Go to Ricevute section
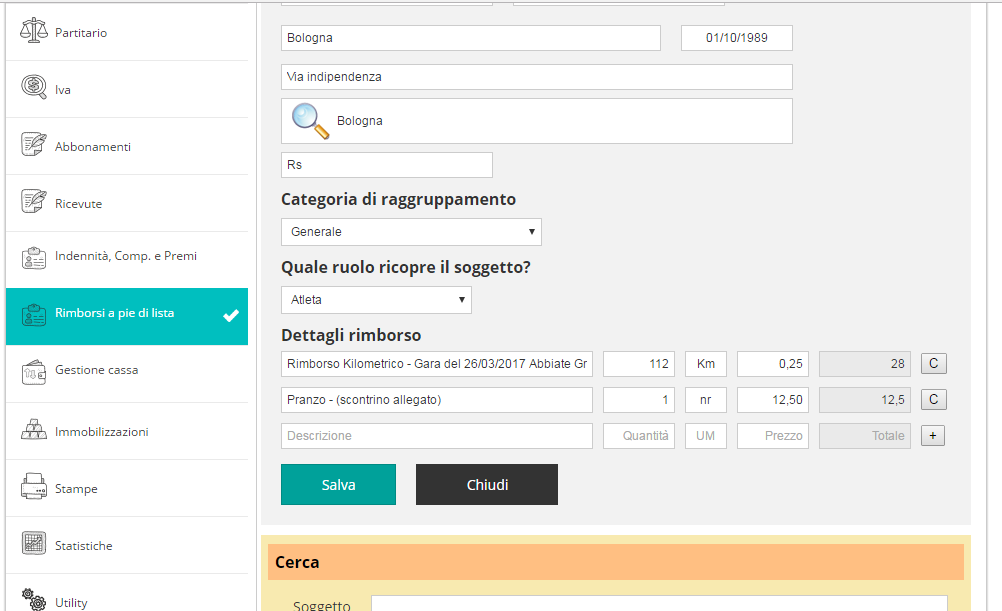Image resolution: width=1002 pixels, height=611 pixels. pyautogui.click(x=127, y=203)
